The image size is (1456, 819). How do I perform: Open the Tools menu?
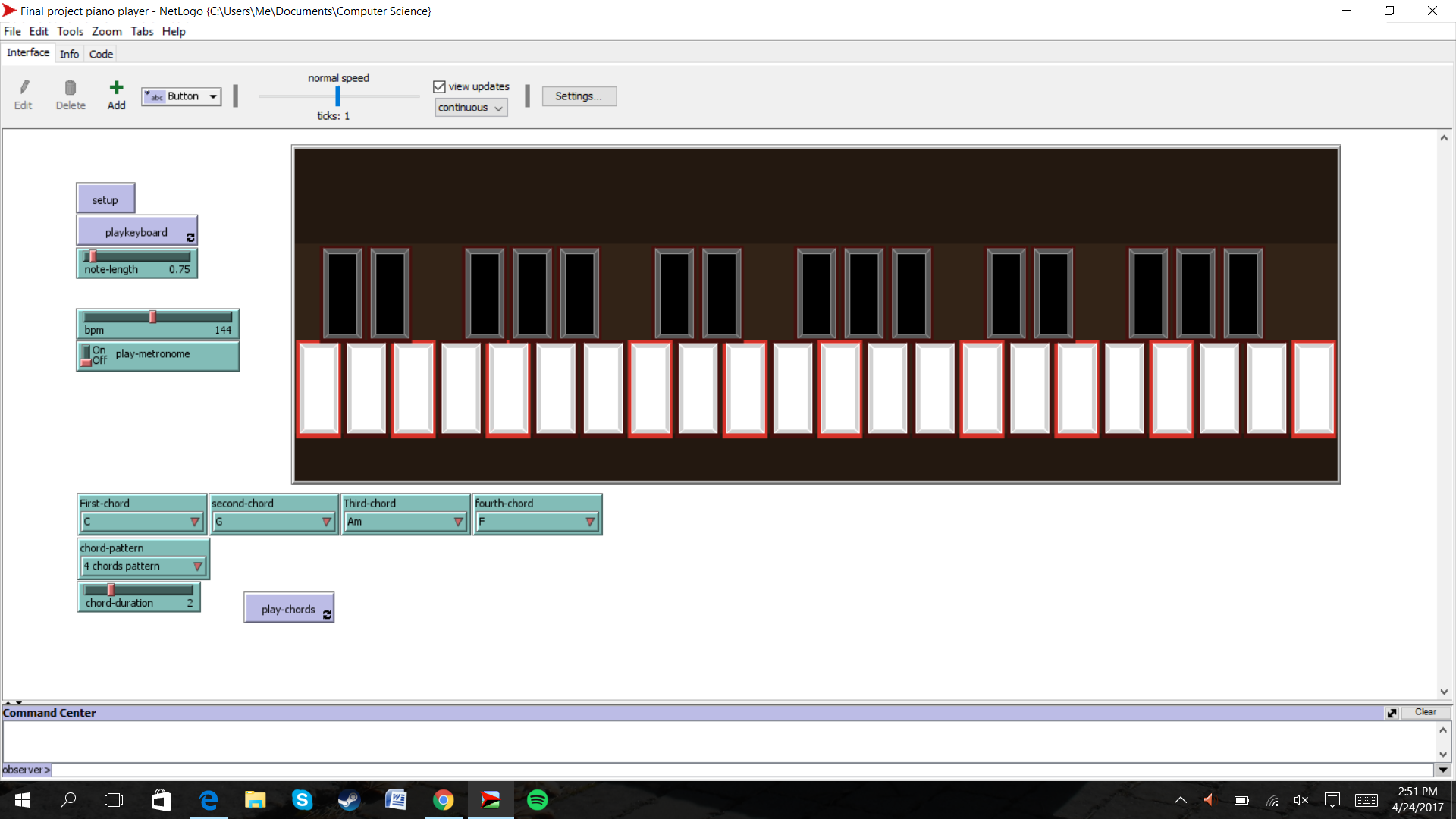(70, 31)
